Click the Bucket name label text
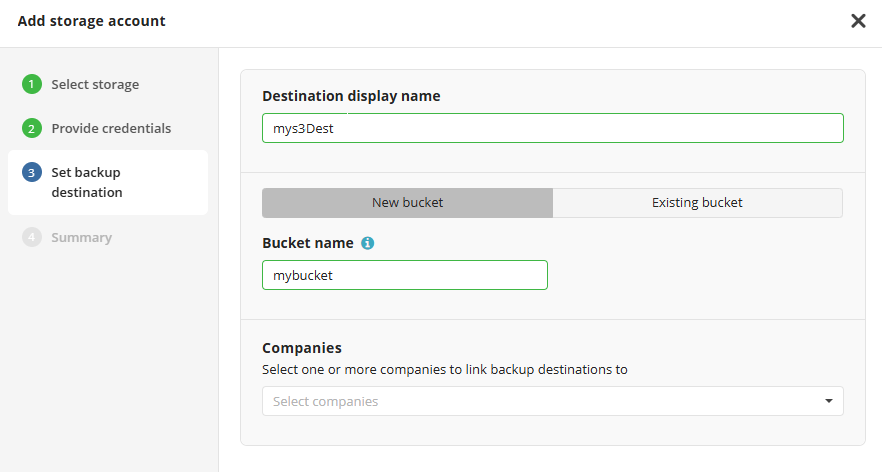 pos(307,243)
